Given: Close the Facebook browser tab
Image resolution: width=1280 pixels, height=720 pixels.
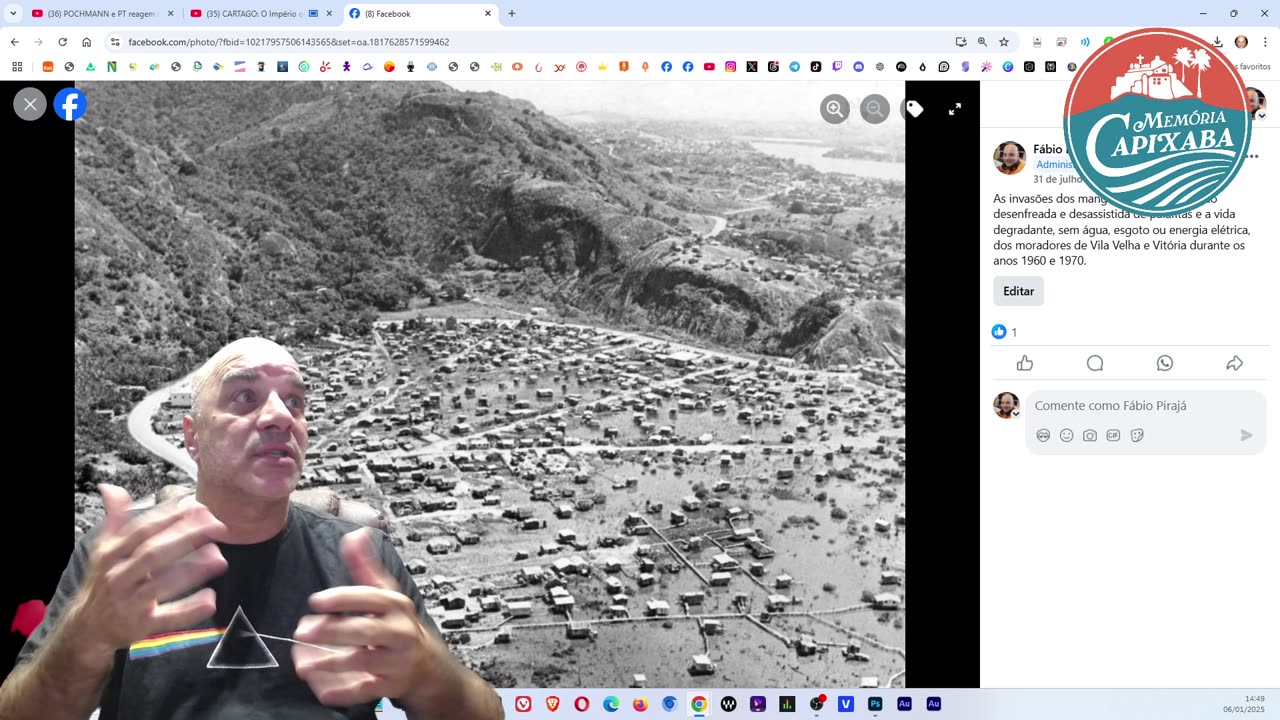Looking at the screenshot, I should (x=488, y=14).
